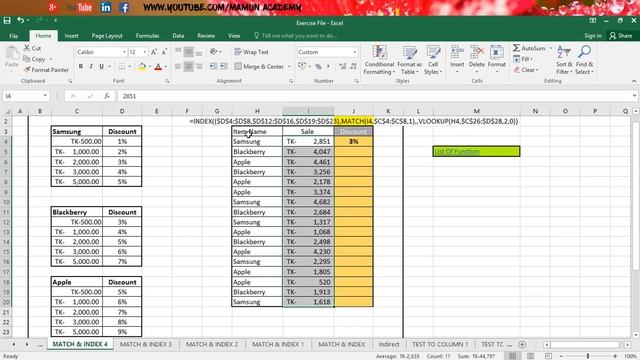
Task: Click the Name Box showing I4
Action: click(25, 96)
